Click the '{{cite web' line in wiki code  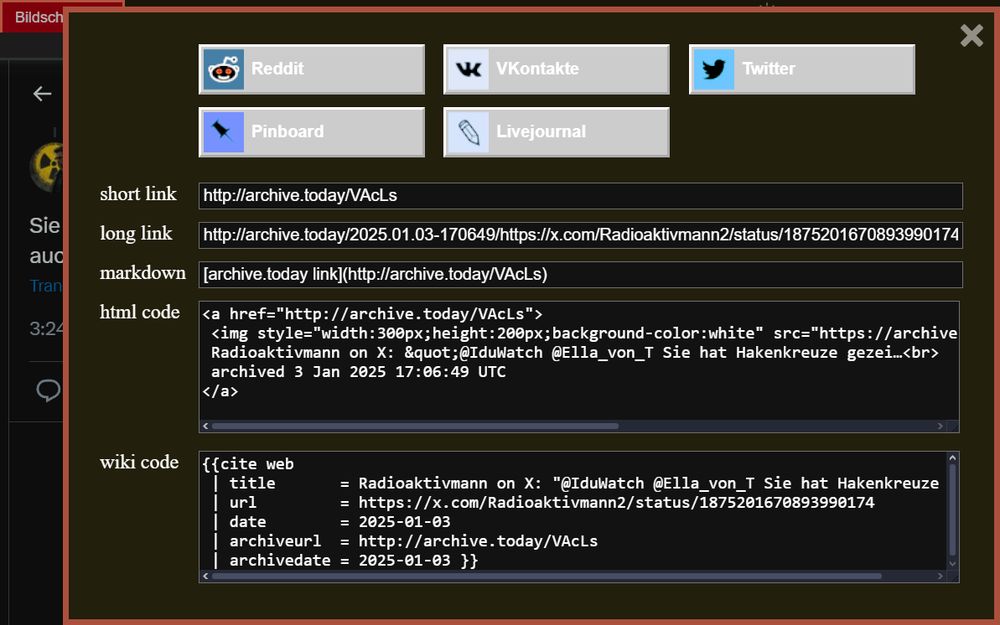click(248, 464)
